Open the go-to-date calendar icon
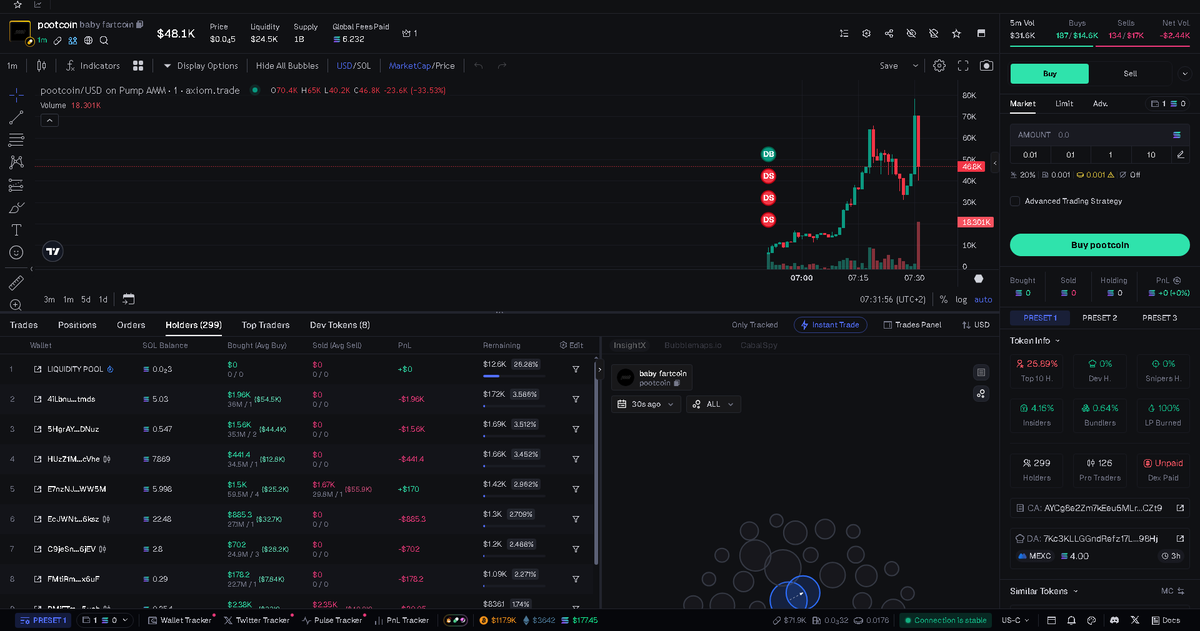Screen dimensions: 1200x631 [x=128, y=299]
